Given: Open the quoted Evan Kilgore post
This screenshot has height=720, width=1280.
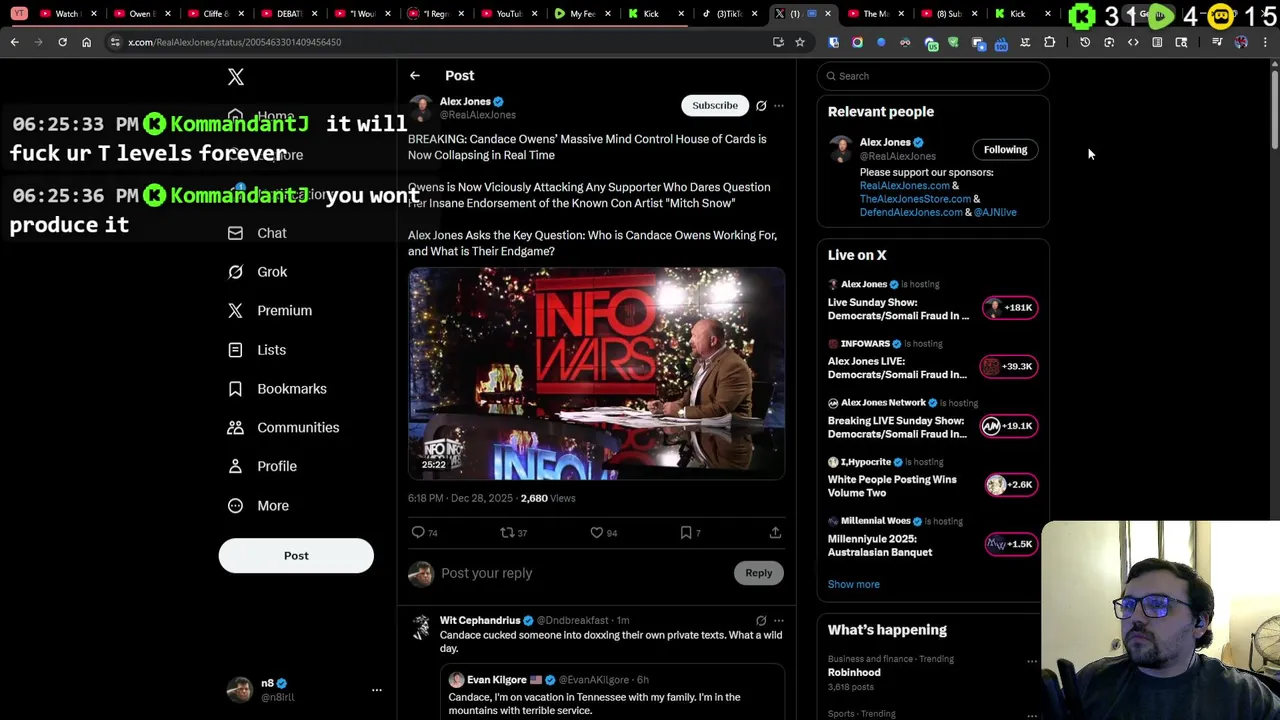Looking at the screenshot, I should pos(613,694).
